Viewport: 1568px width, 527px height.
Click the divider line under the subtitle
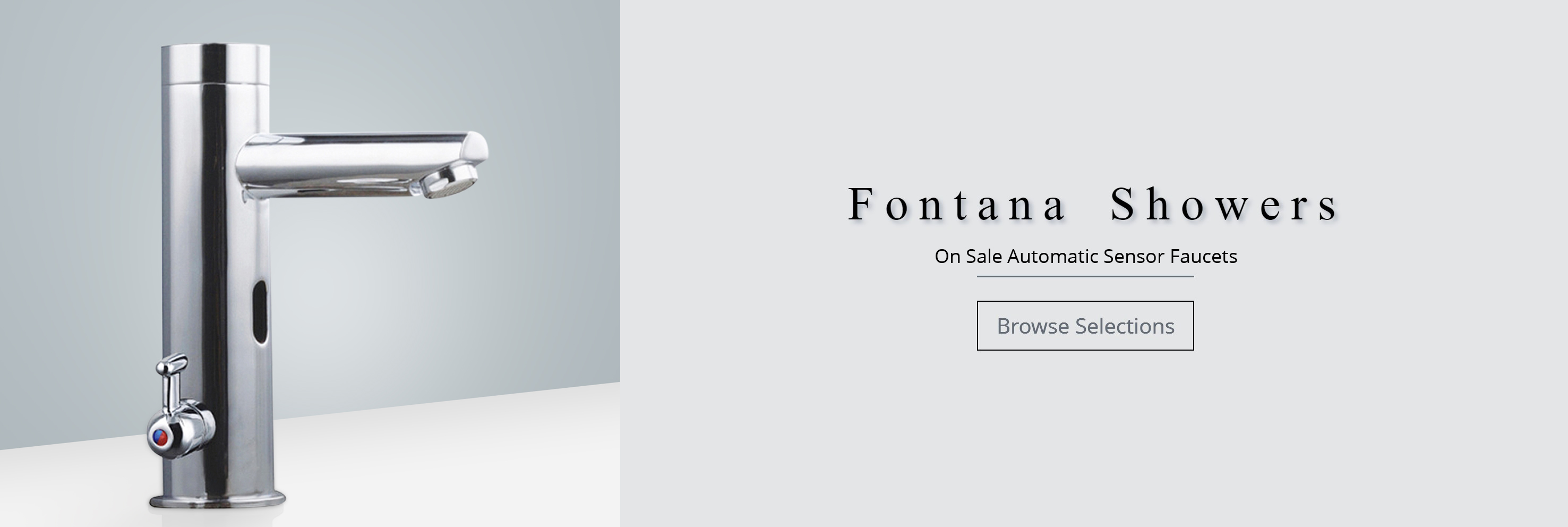coord(1085,277)
